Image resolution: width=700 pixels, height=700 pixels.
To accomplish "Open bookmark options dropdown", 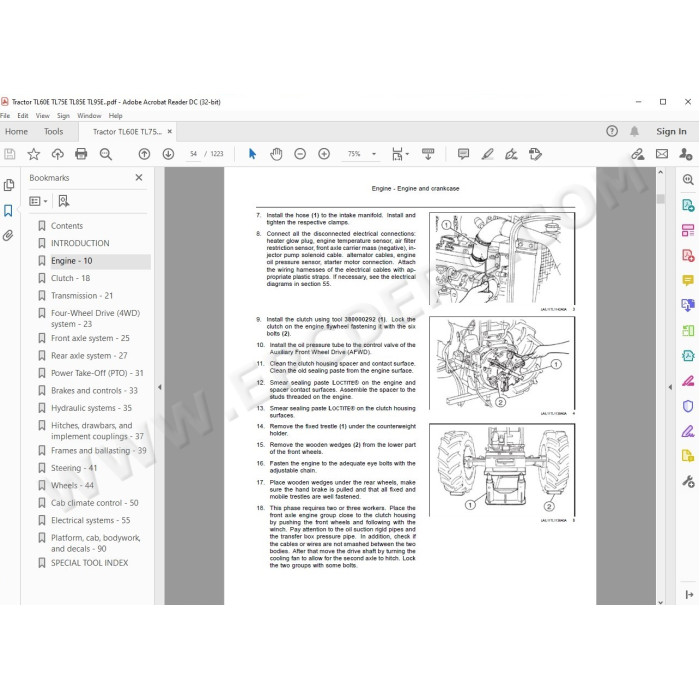I will [x=38, y=201].
